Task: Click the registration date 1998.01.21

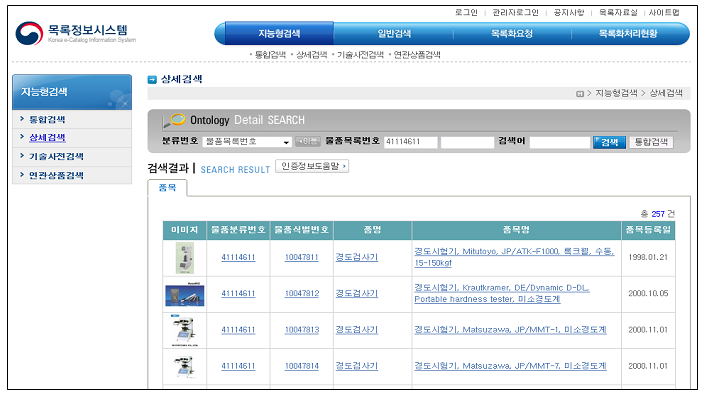Action: (648, 257)
